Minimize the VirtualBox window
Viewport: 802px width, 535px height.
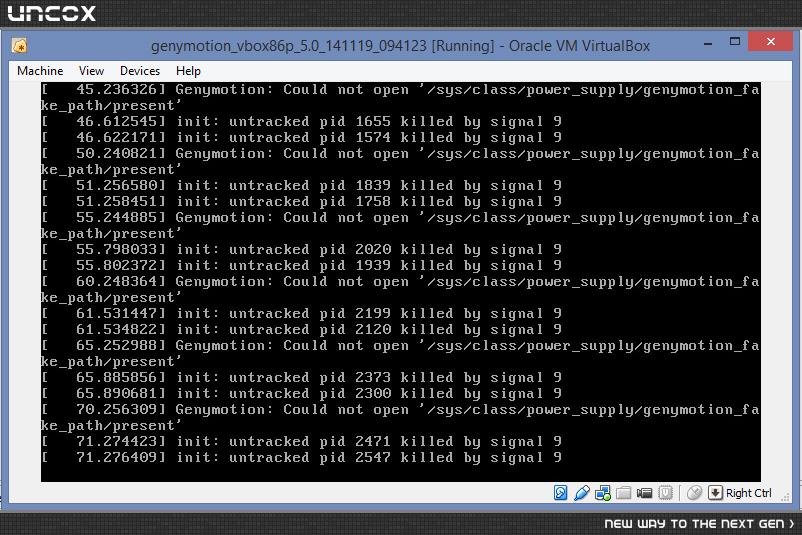point(708,43)
